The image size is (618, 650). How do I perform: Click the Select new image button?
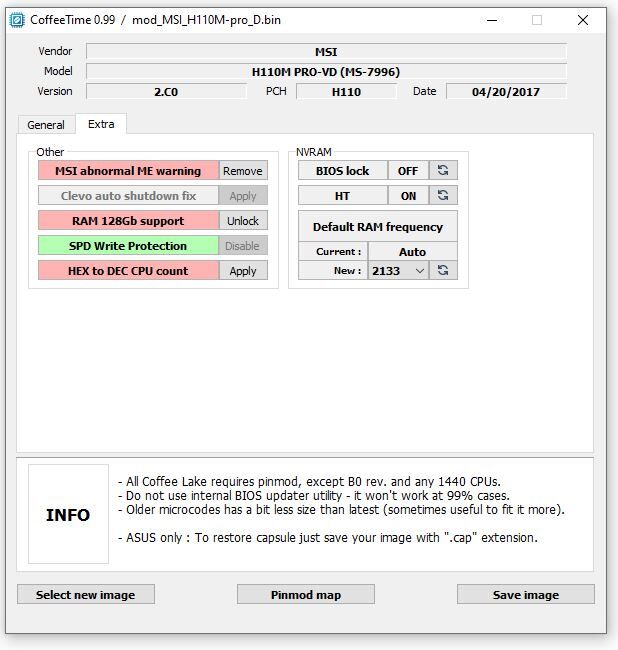tap(86, 594)
